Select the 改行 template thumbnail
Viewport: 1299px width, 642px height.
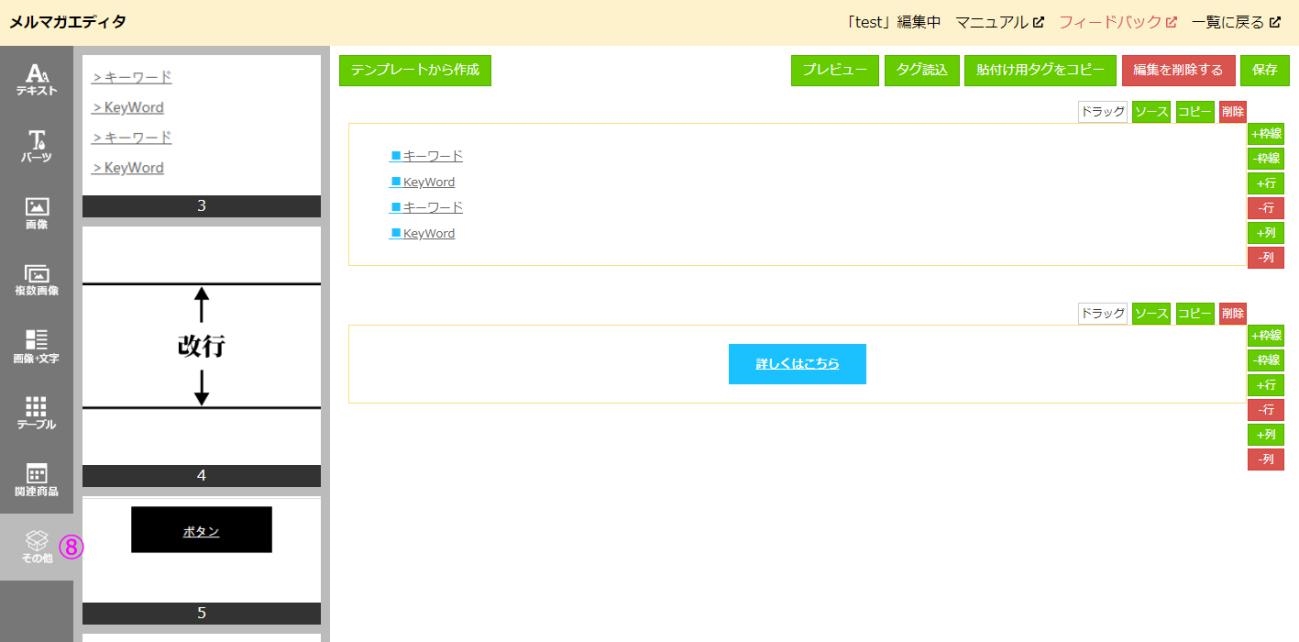pos(201,346)
